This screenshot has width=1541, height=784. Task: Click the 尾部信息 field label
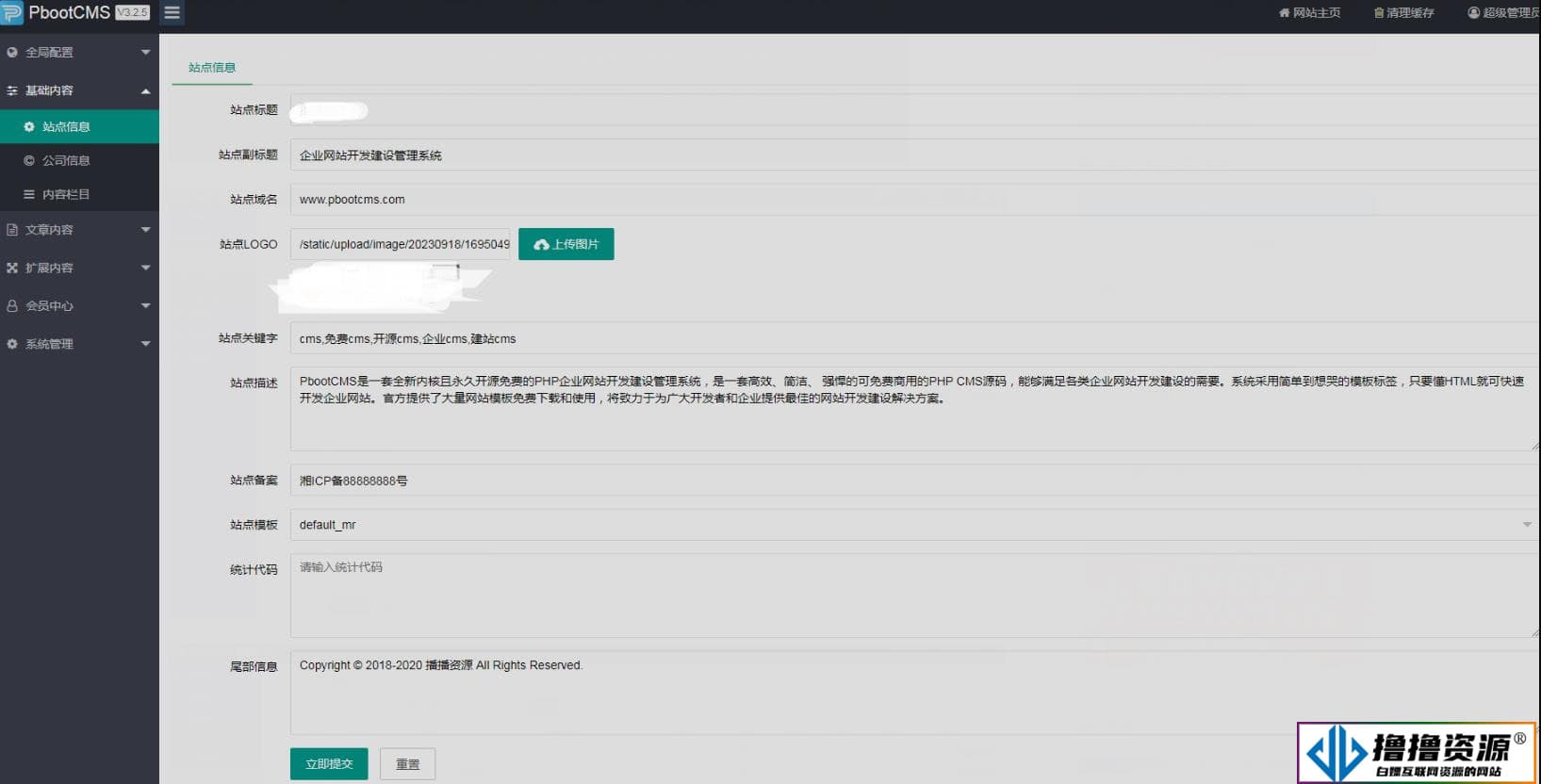254,667
